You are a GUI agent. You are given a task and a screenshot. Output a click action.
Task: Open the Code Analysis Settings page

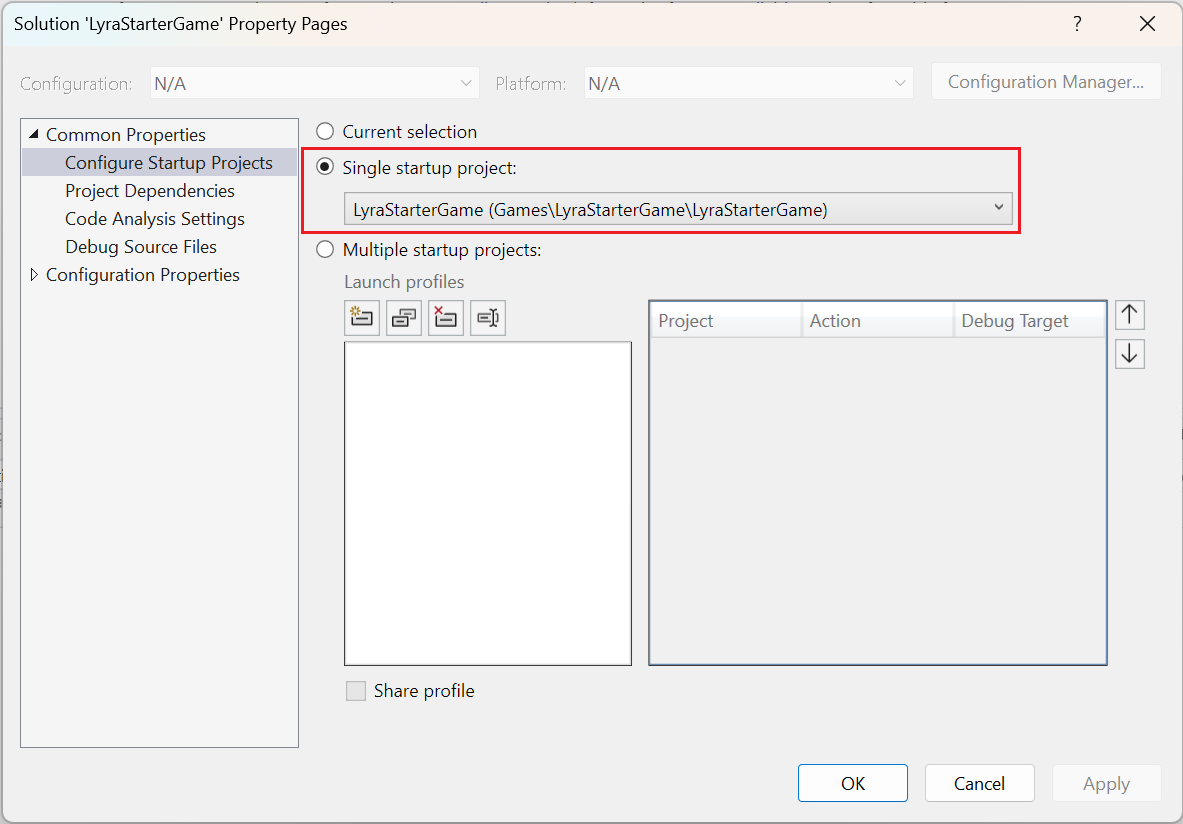click(x=154, y=218)
